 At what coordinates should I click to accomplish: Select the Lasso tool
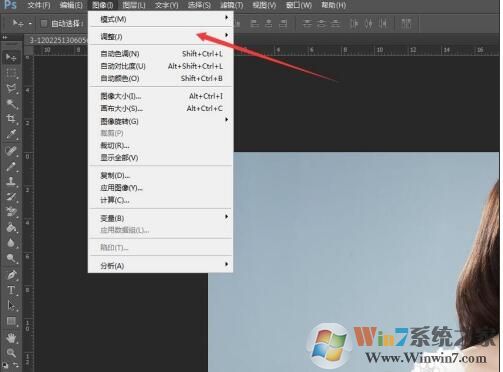pos(11,88)
